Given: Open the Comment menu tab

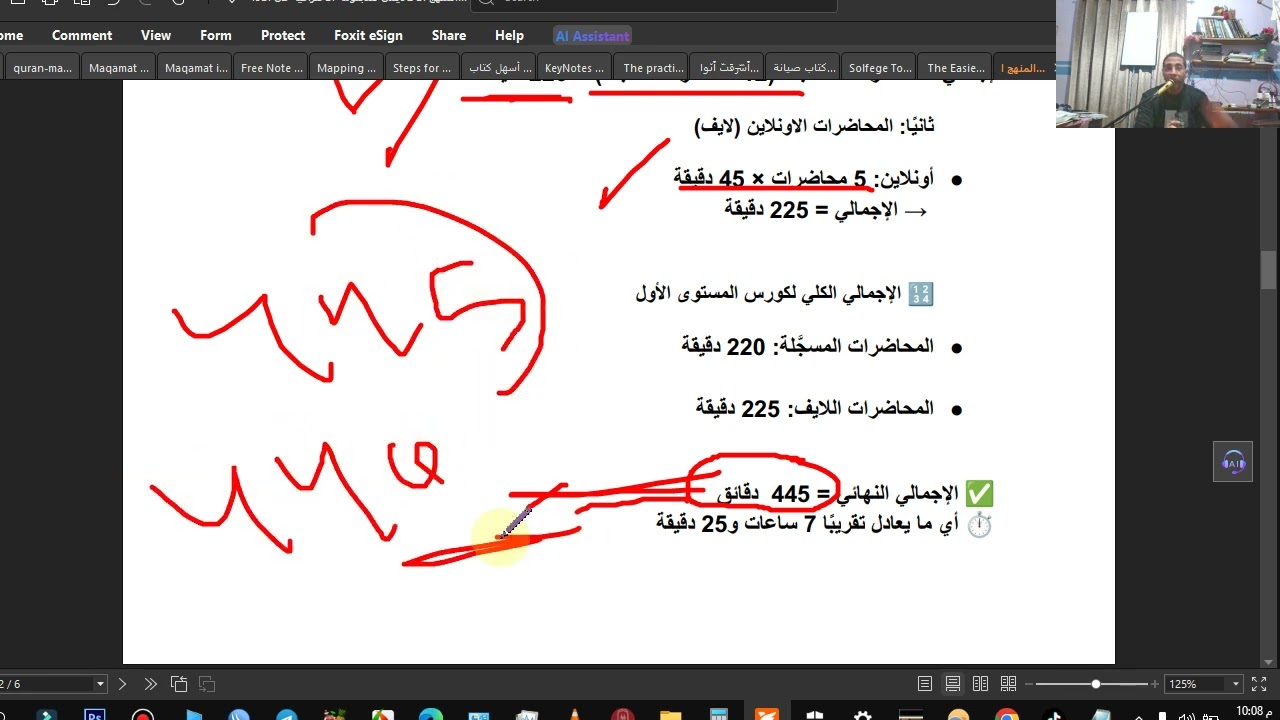Looking at the screenshot, I should tap(82, 35).
